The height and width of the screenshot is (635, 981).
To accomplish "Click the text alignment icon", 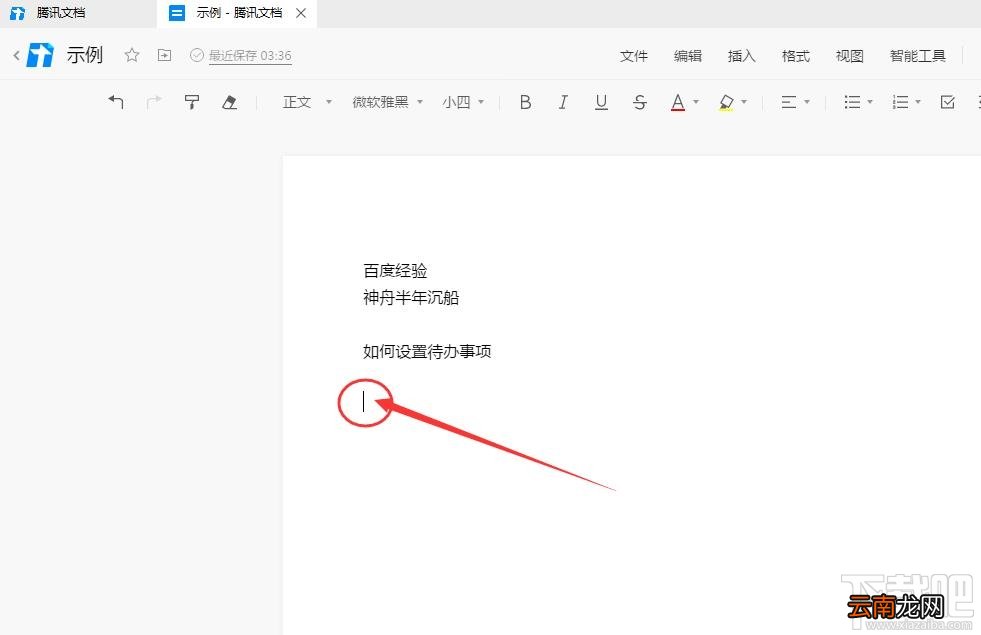I will [789, 102].
